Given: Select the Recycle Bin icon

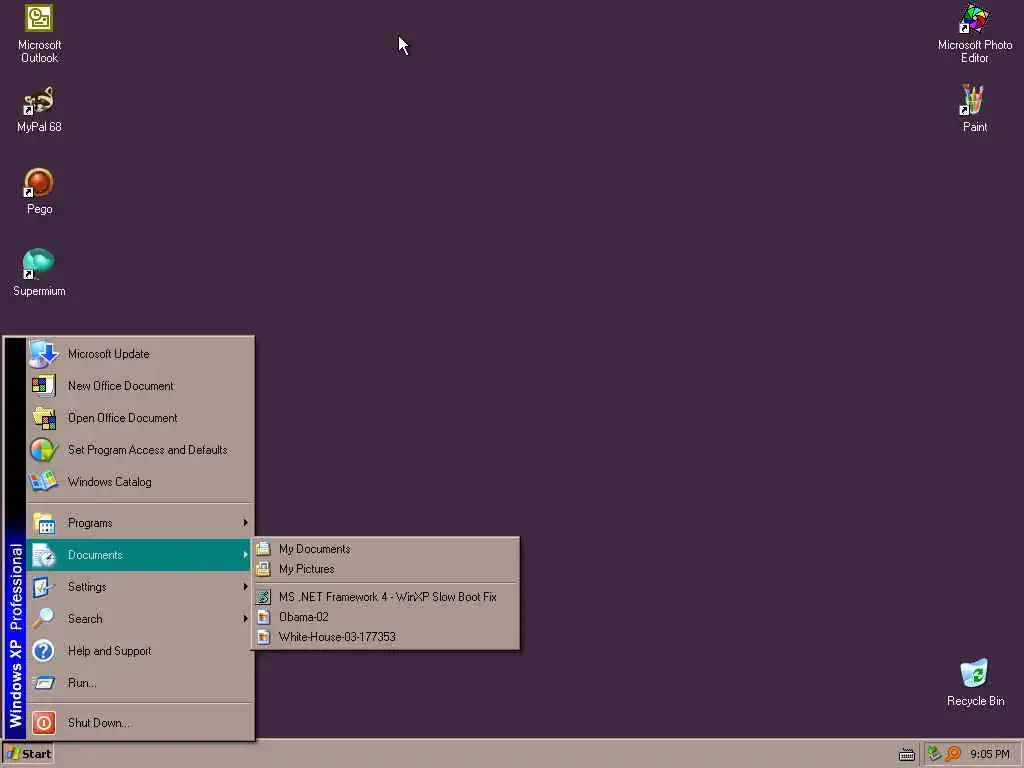Looking at the screenshot, I should (975, 683).
